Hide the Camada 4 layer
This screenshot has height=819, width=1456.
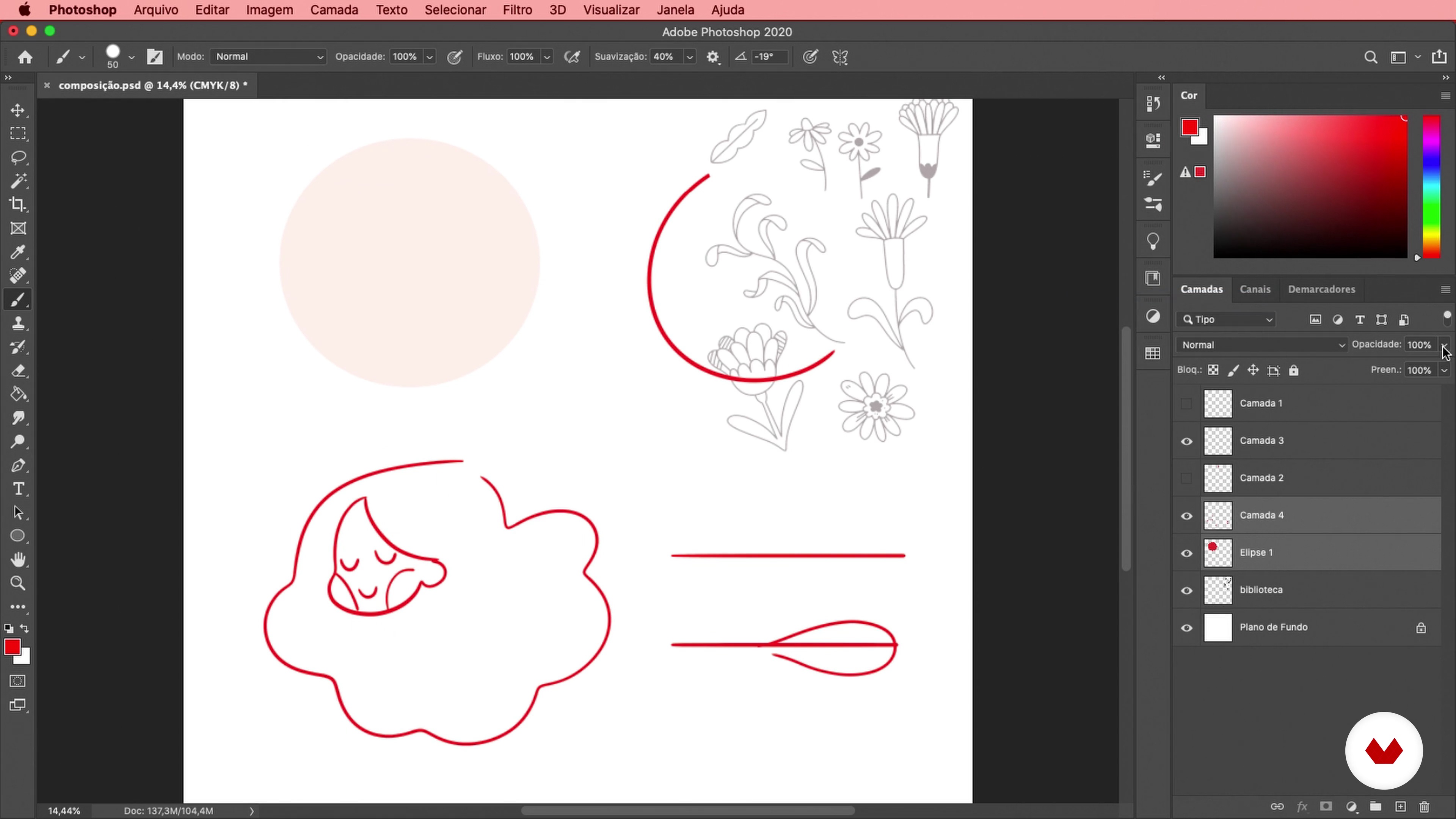1186,516
